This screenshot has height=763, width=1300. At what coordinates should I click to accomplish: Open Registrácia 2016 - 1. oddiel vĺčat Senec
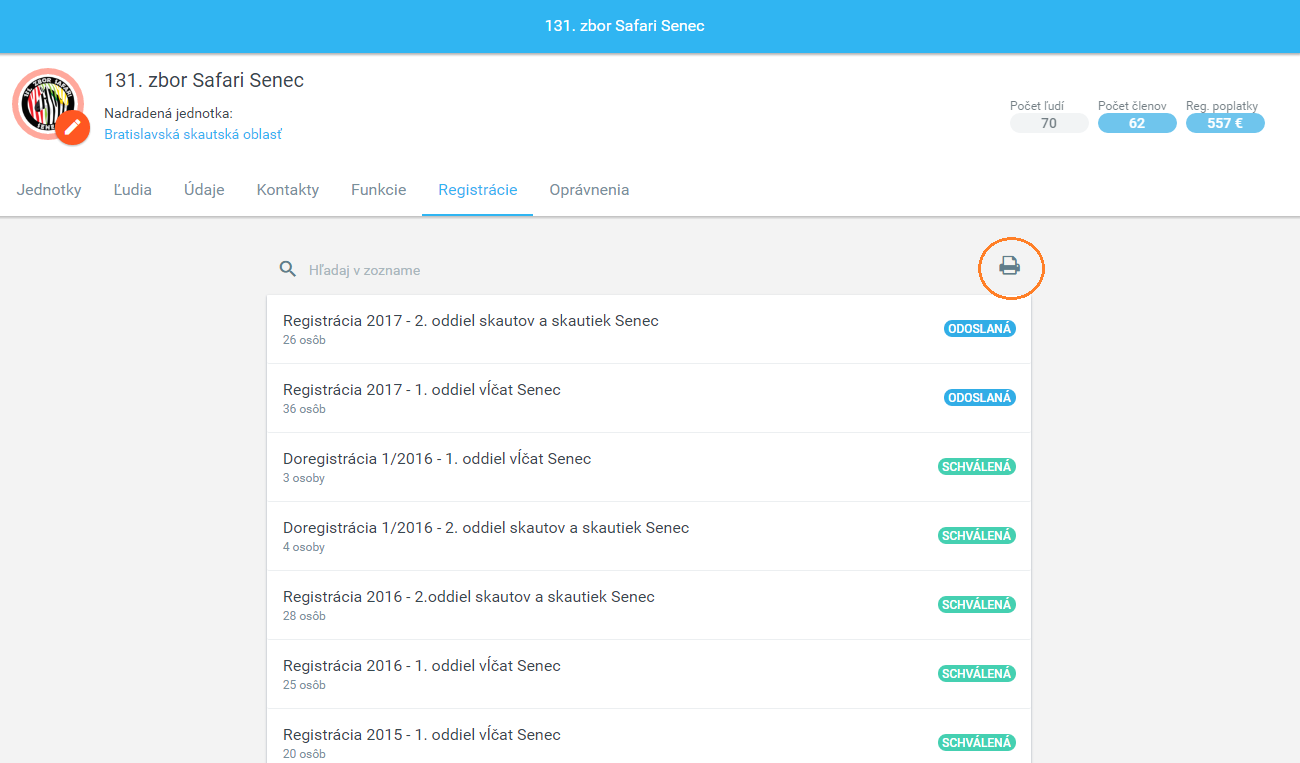coord(649,674)
